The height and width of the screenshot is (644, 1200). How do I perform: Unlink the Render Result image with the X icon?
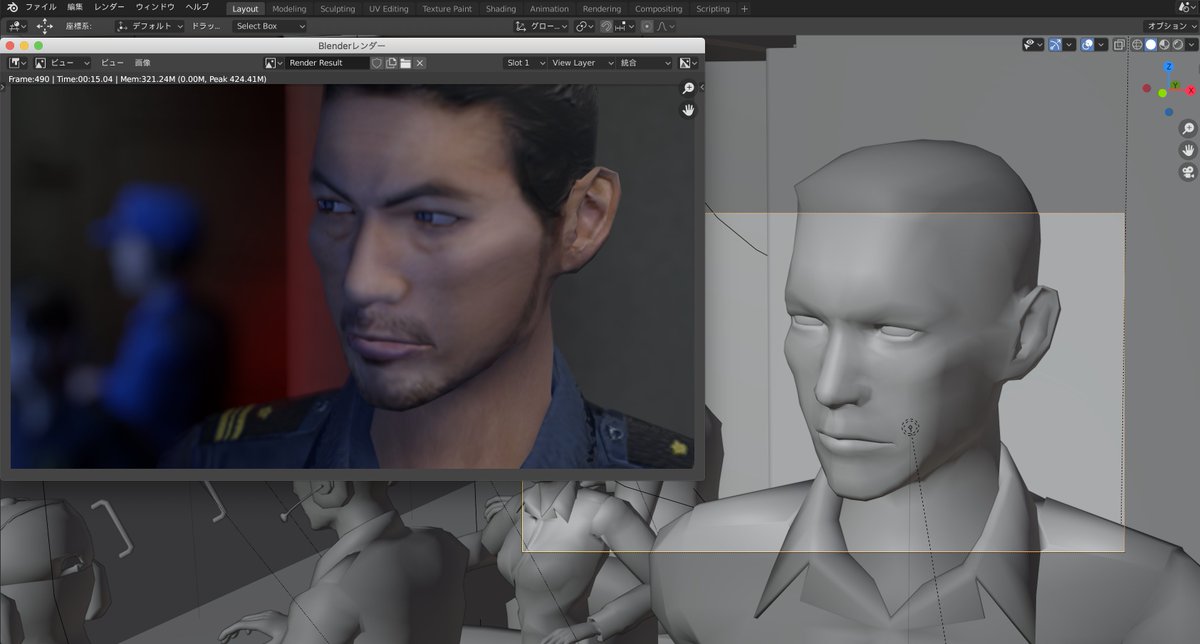point(419,62)
